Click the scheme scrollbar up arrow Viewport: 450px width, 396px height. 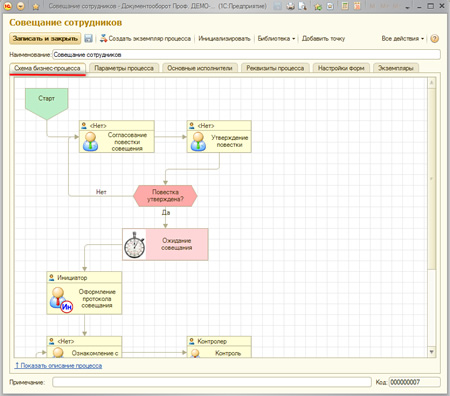432,82
